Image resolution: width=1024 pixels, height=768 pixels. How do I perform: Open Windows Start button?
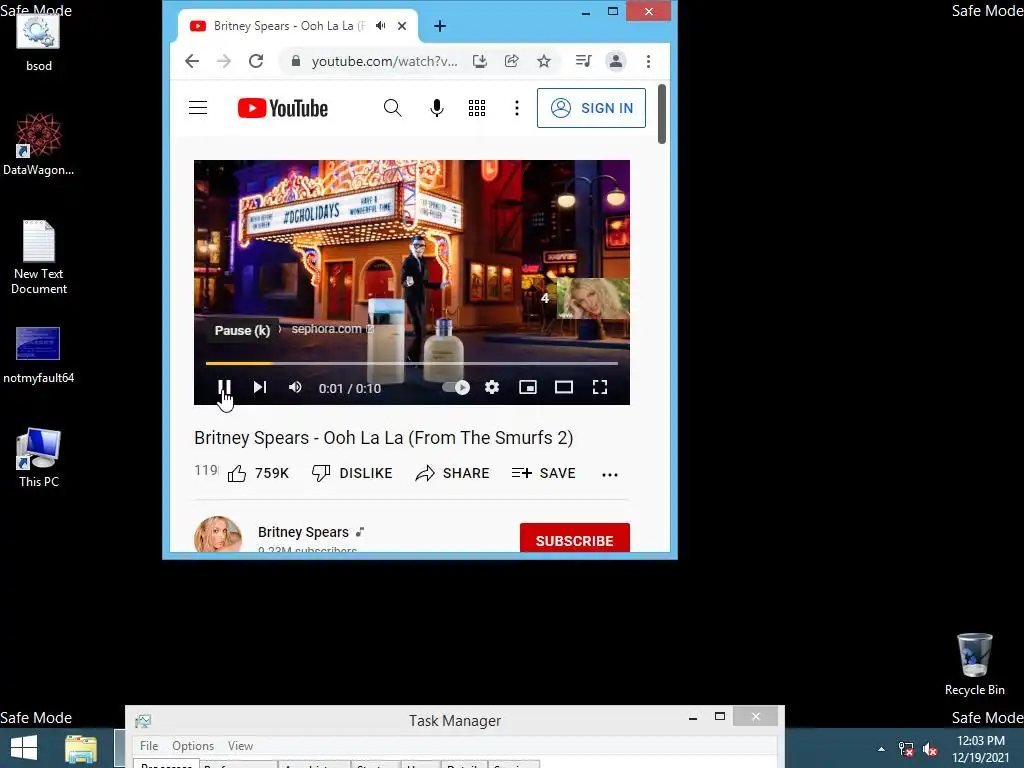pos(24,748)
